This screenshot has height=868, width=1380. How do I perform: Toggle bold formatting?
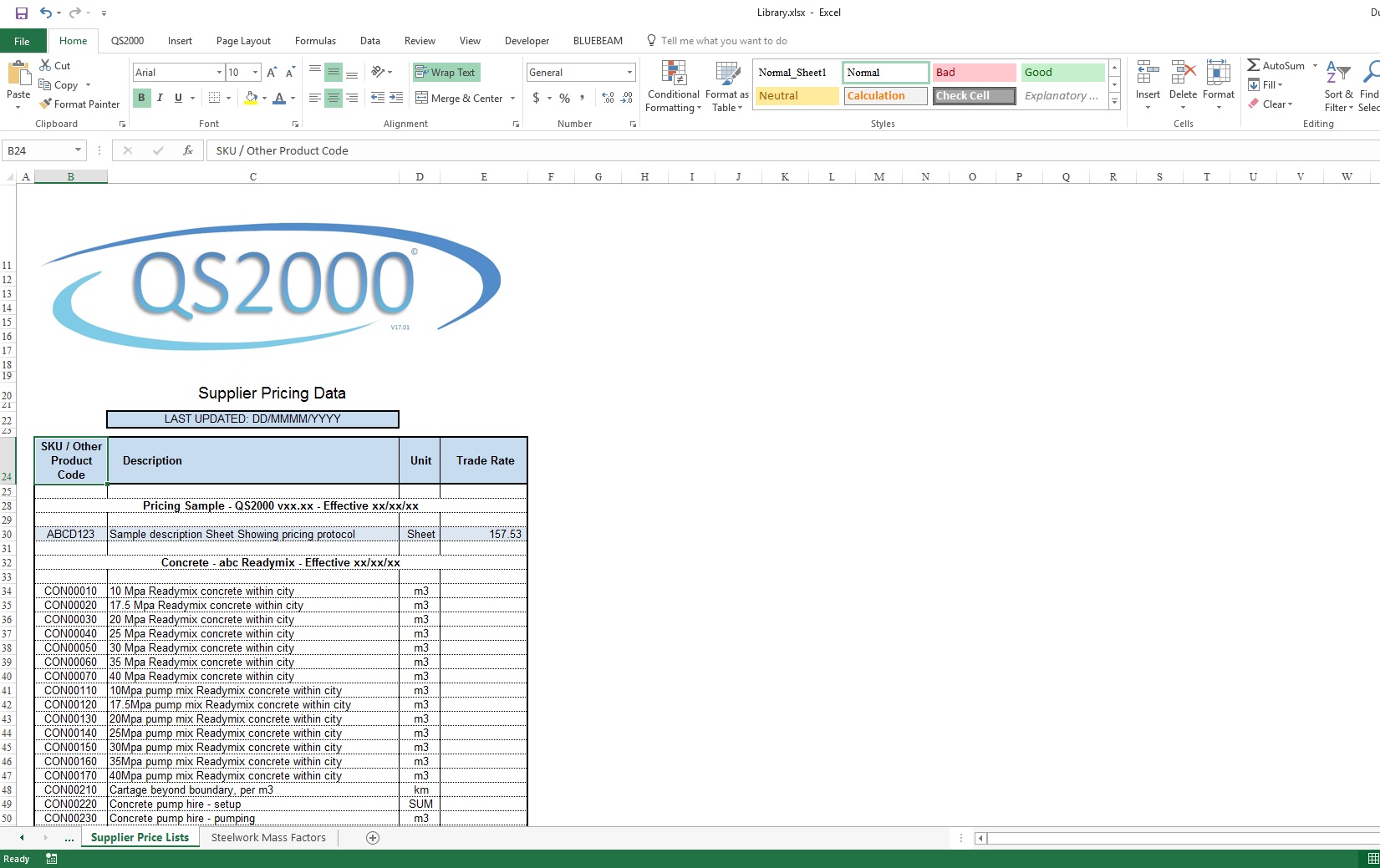(x=141, y=98)
